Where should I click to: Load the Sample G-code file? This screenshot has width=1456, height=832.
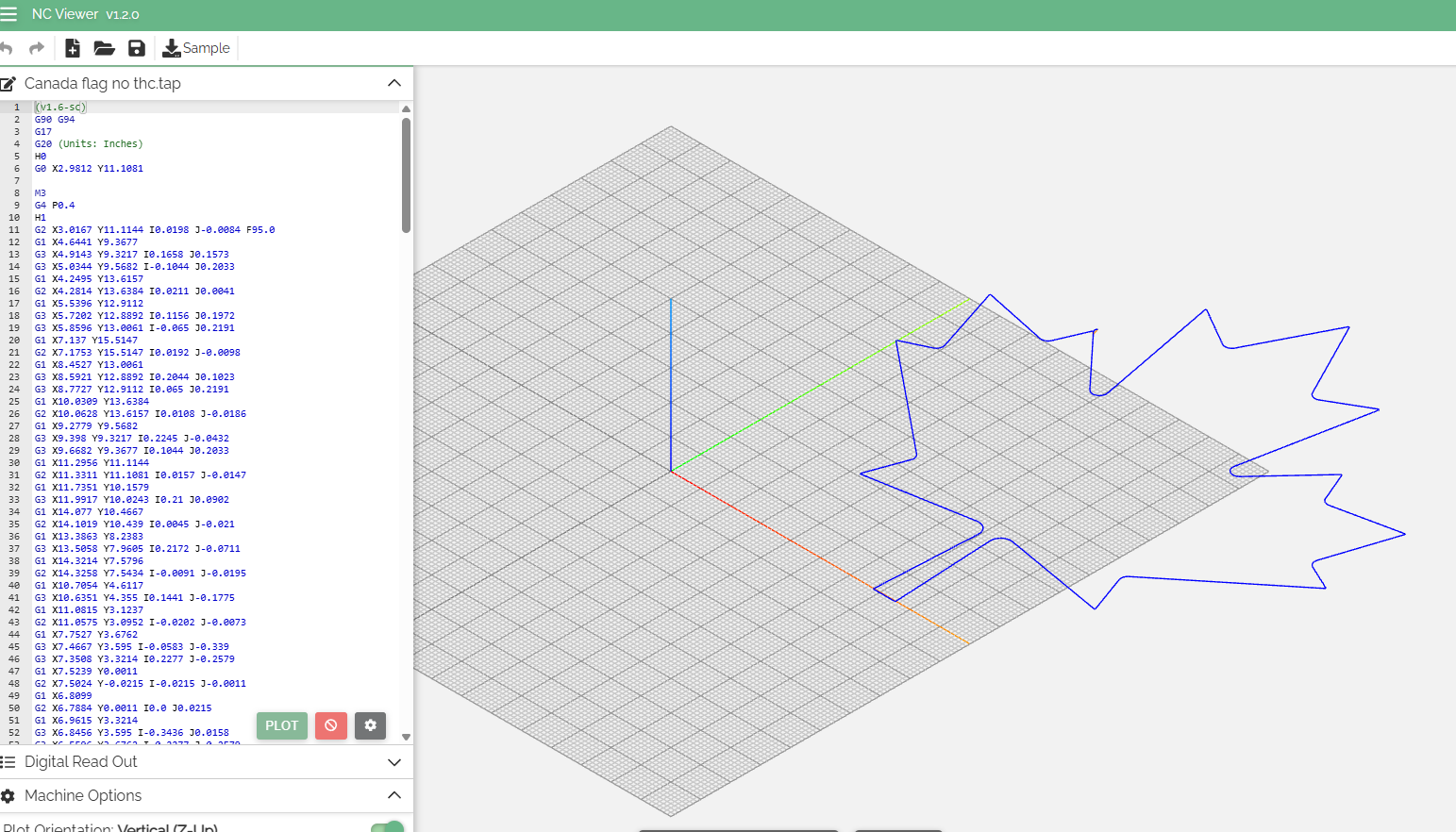[196, 48]
